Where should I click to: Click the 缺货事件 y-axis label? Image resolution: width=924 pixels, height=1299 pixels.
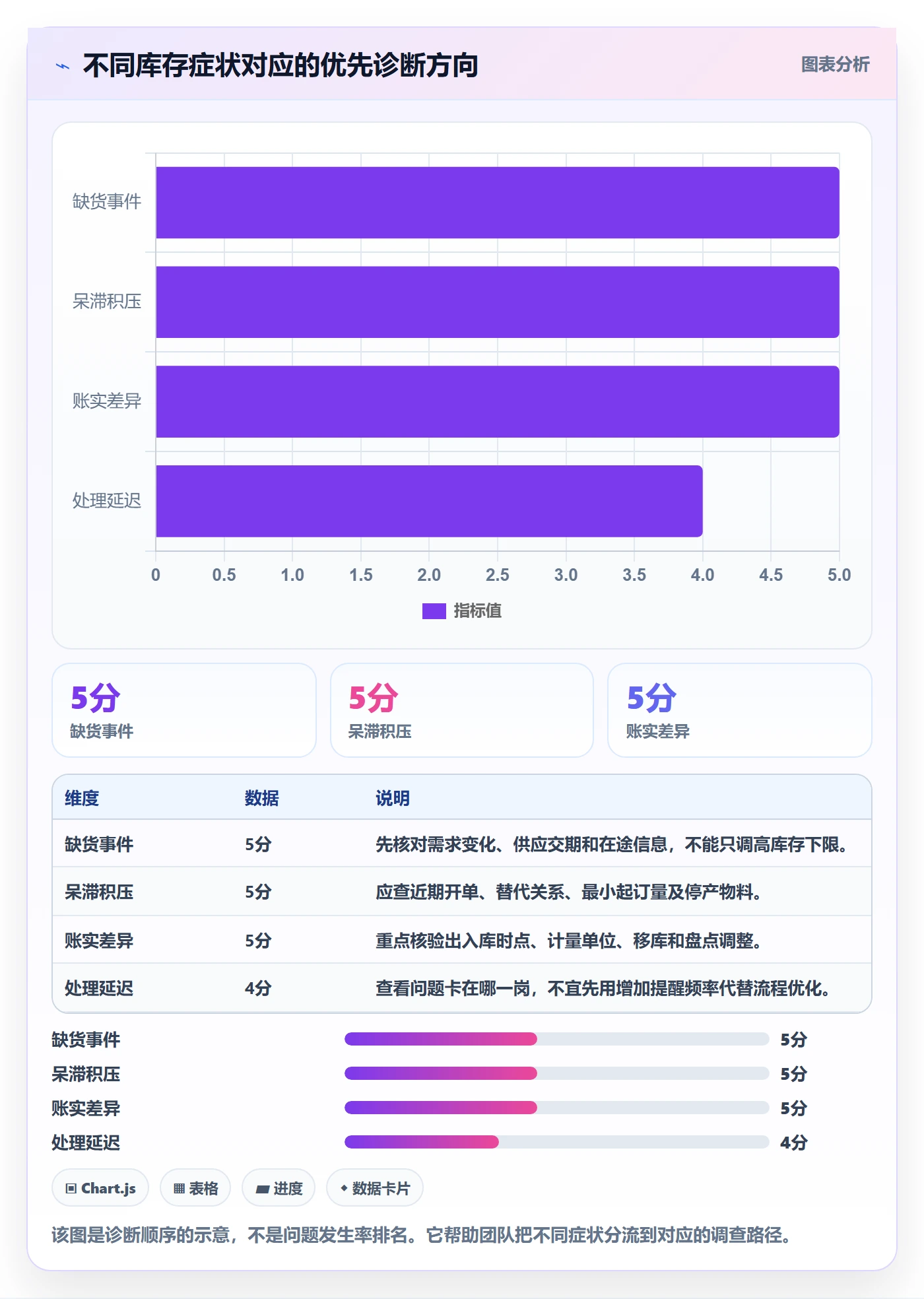(107, 202)
